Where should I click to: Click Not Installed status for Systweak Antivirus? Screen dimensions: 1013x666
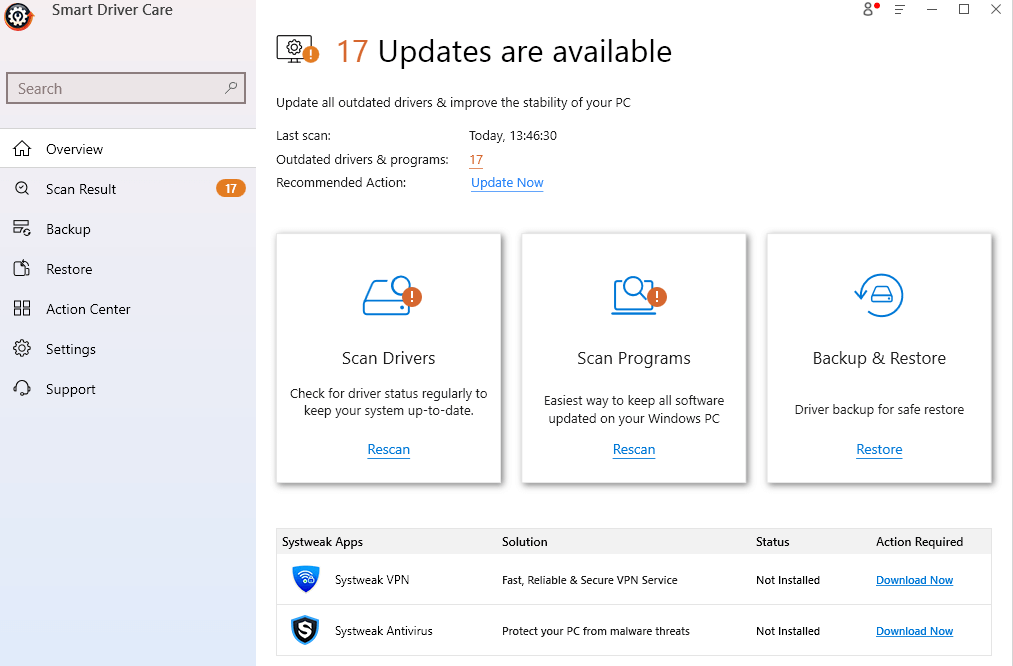[x=788, y=631]
